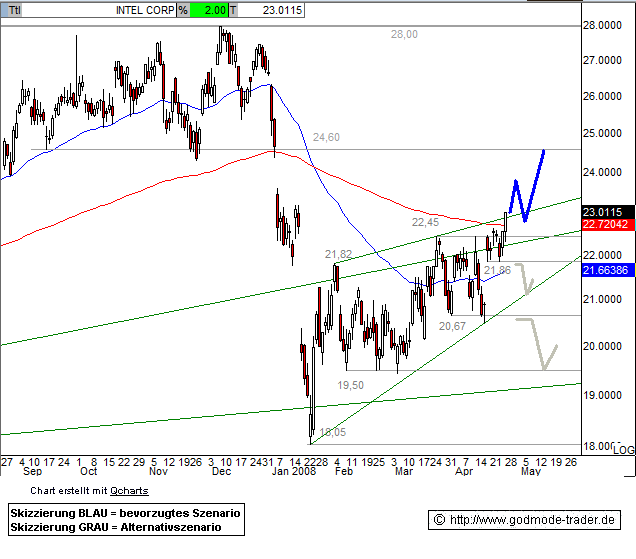Click the 20,67 support level label

[452, 326]
